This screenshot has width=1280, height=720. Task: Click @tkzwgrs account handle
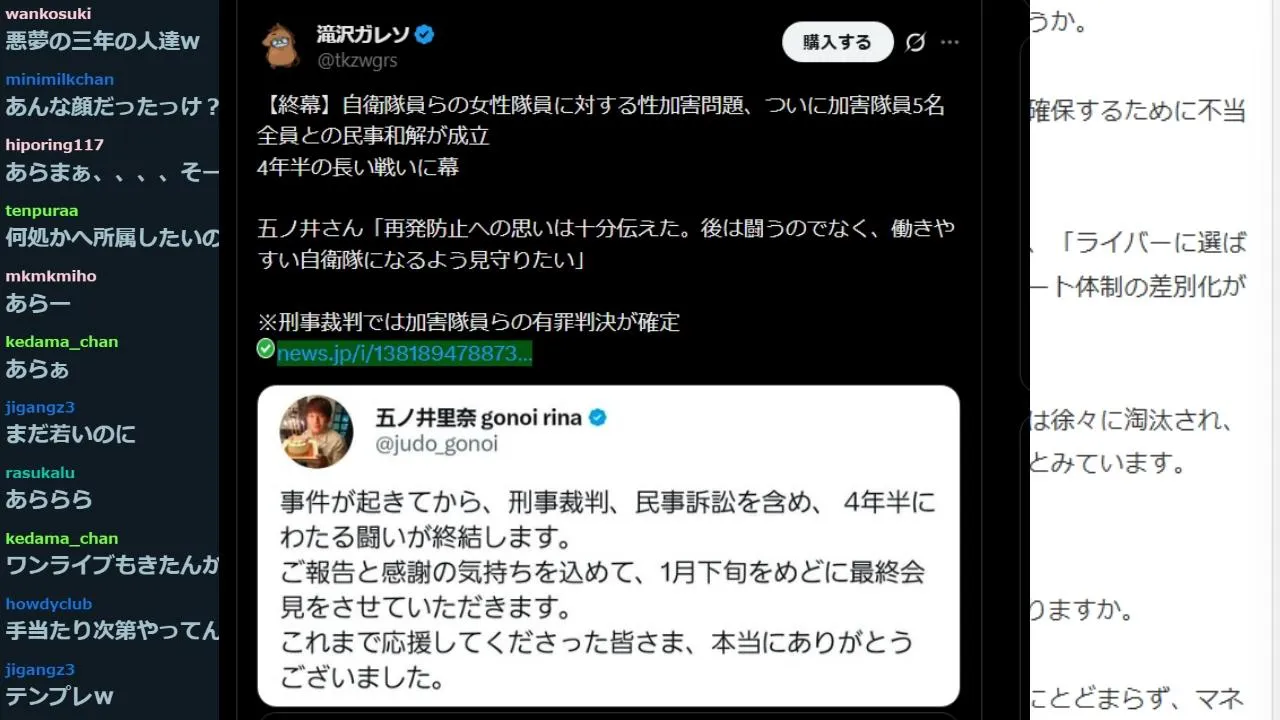point(357,61)
